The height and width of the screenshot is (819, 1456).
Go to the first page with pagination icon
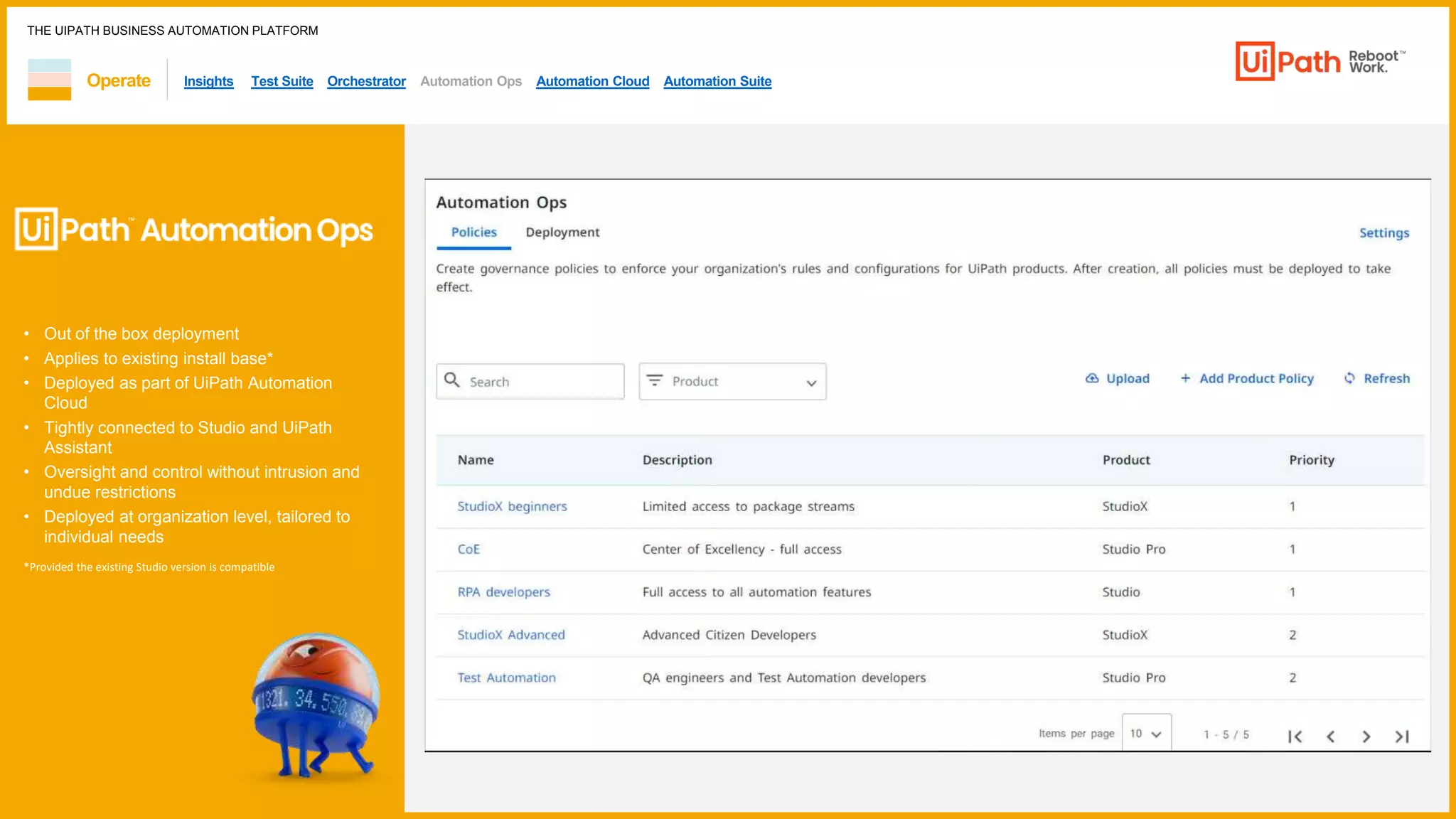[x=1295, y=737]
